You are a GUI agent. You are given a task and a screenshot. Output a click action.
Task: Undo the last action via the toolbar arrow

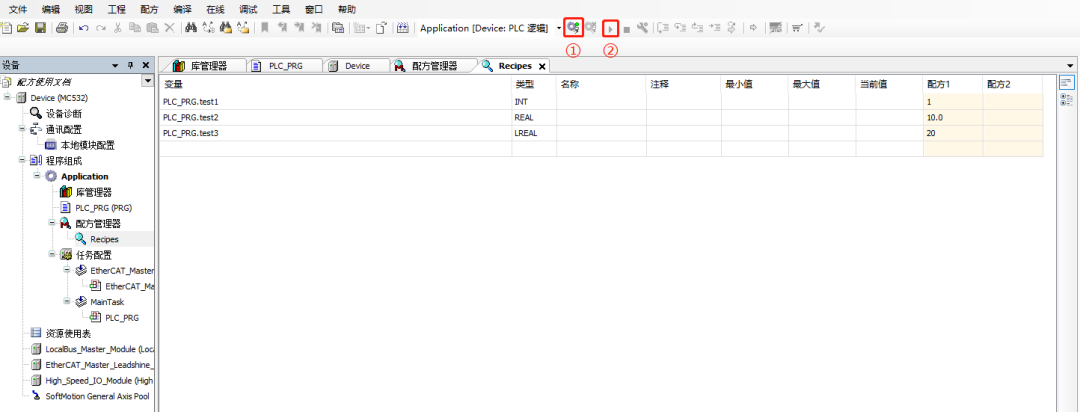coord(84,28)
